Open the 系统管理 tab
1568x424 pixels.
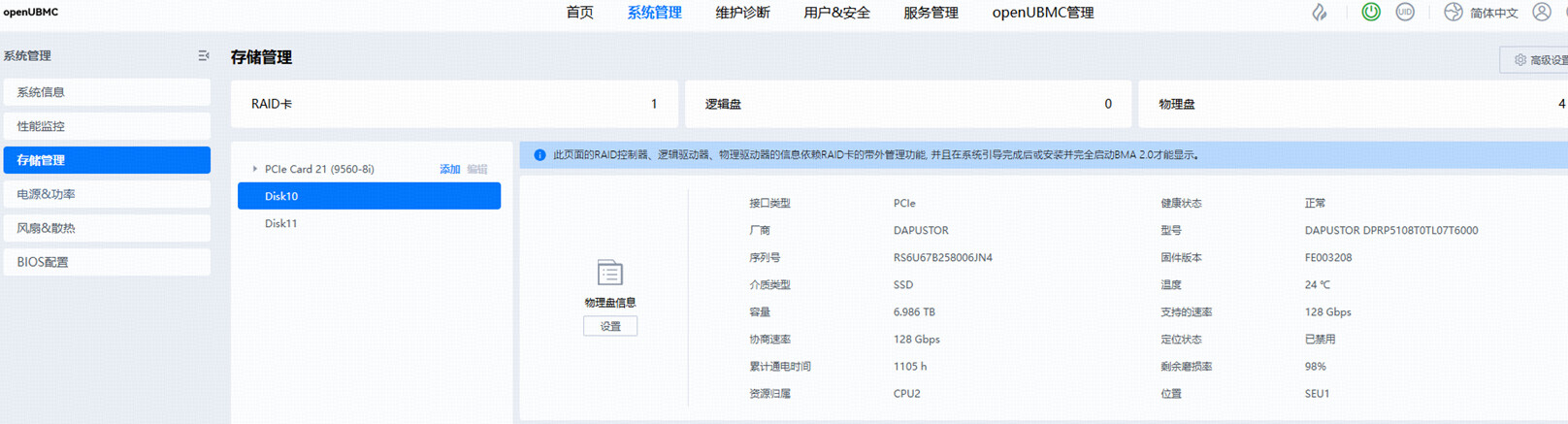tap(655, 13)
